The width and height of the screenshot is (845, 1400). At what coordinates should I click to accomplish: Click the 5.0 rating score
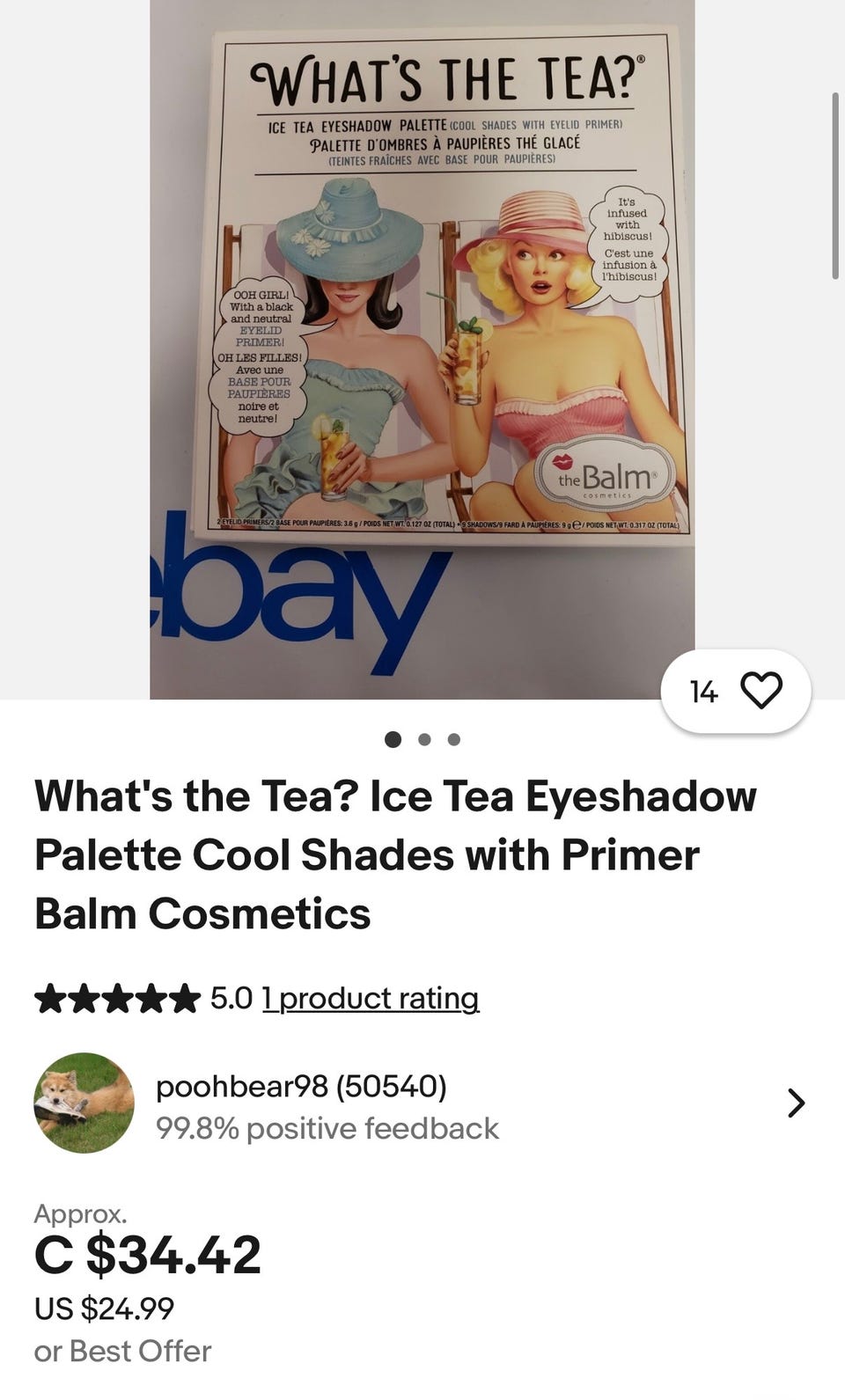[231, 998]
